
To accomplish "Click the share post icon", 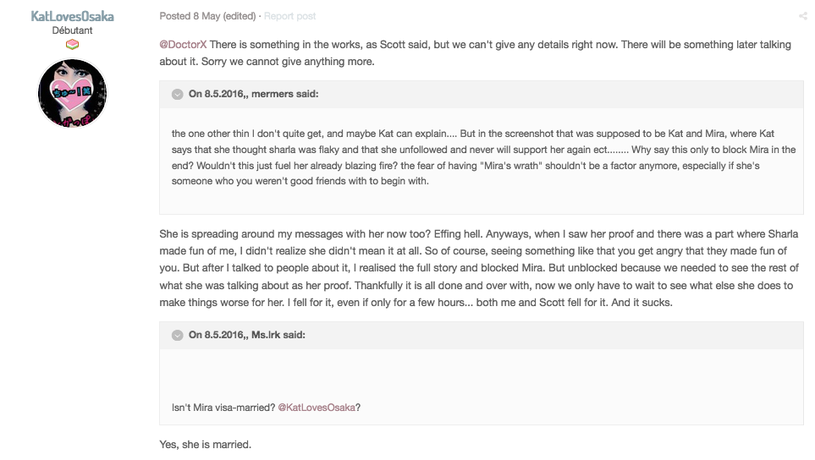I will tap(802, 16).
